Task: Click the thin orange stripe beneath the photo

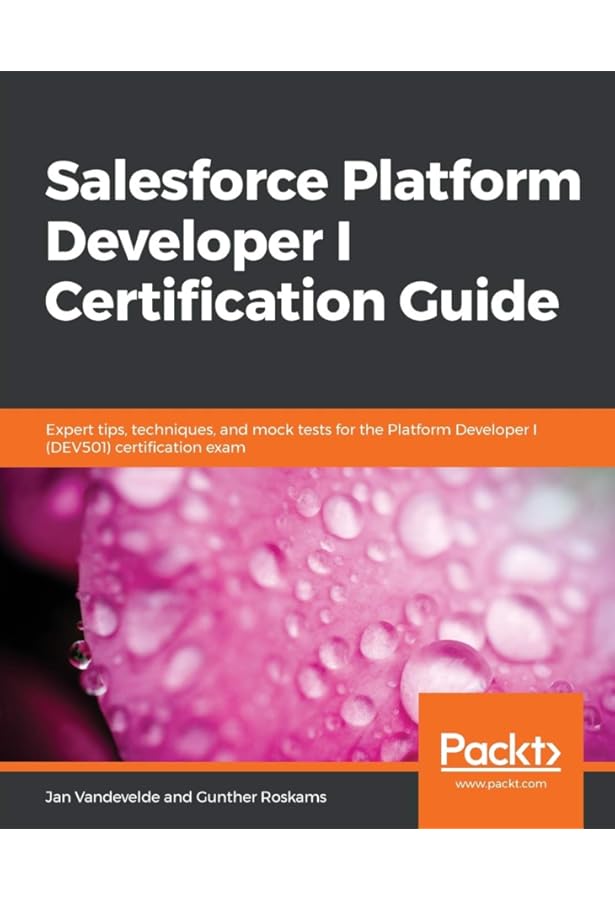Action: 200,766
